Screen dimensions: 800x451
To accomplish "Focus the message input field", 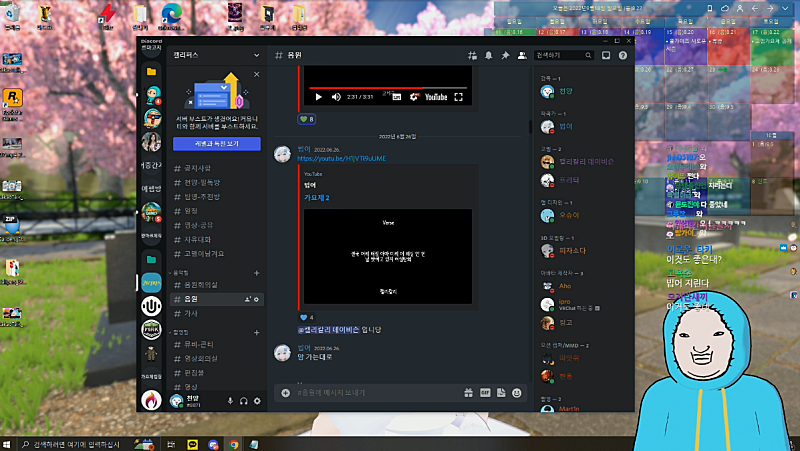I will 376,393.
